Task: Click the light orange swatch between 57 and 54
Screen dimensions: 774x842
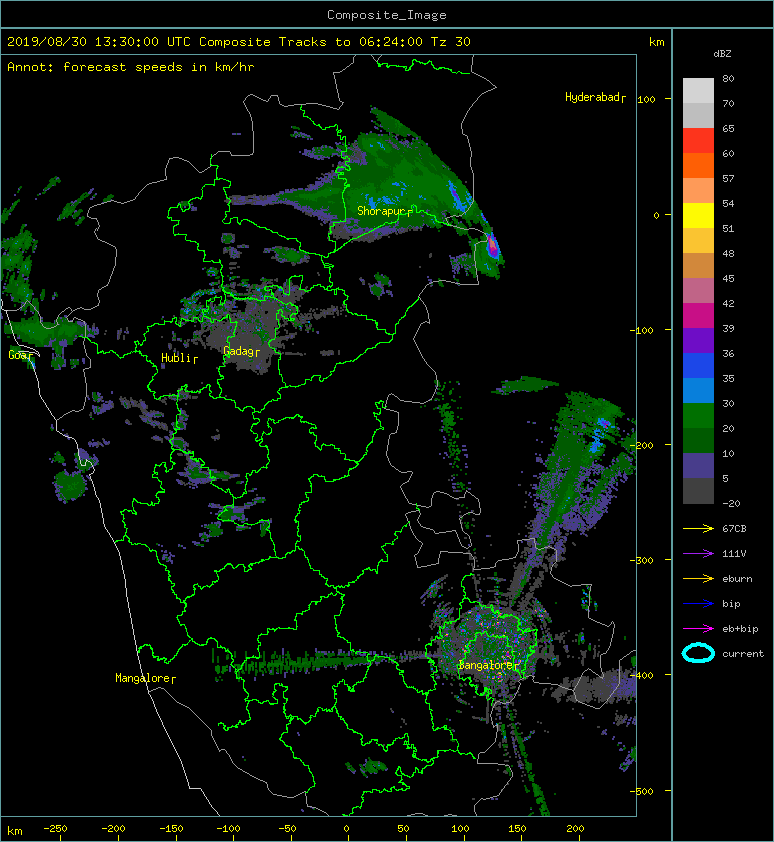Action: [698, 191]
